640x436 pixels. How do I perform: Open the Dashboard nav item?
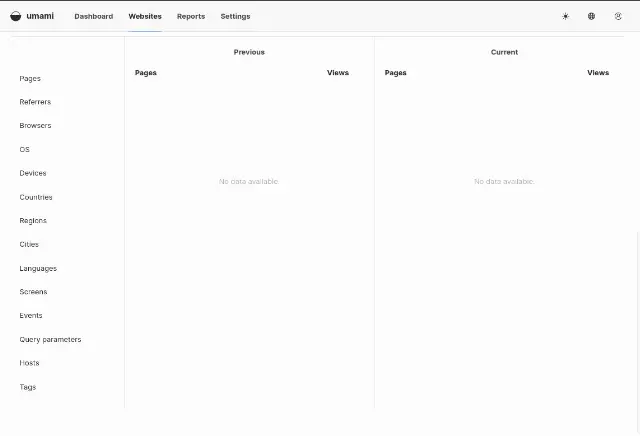click(93, 16)
